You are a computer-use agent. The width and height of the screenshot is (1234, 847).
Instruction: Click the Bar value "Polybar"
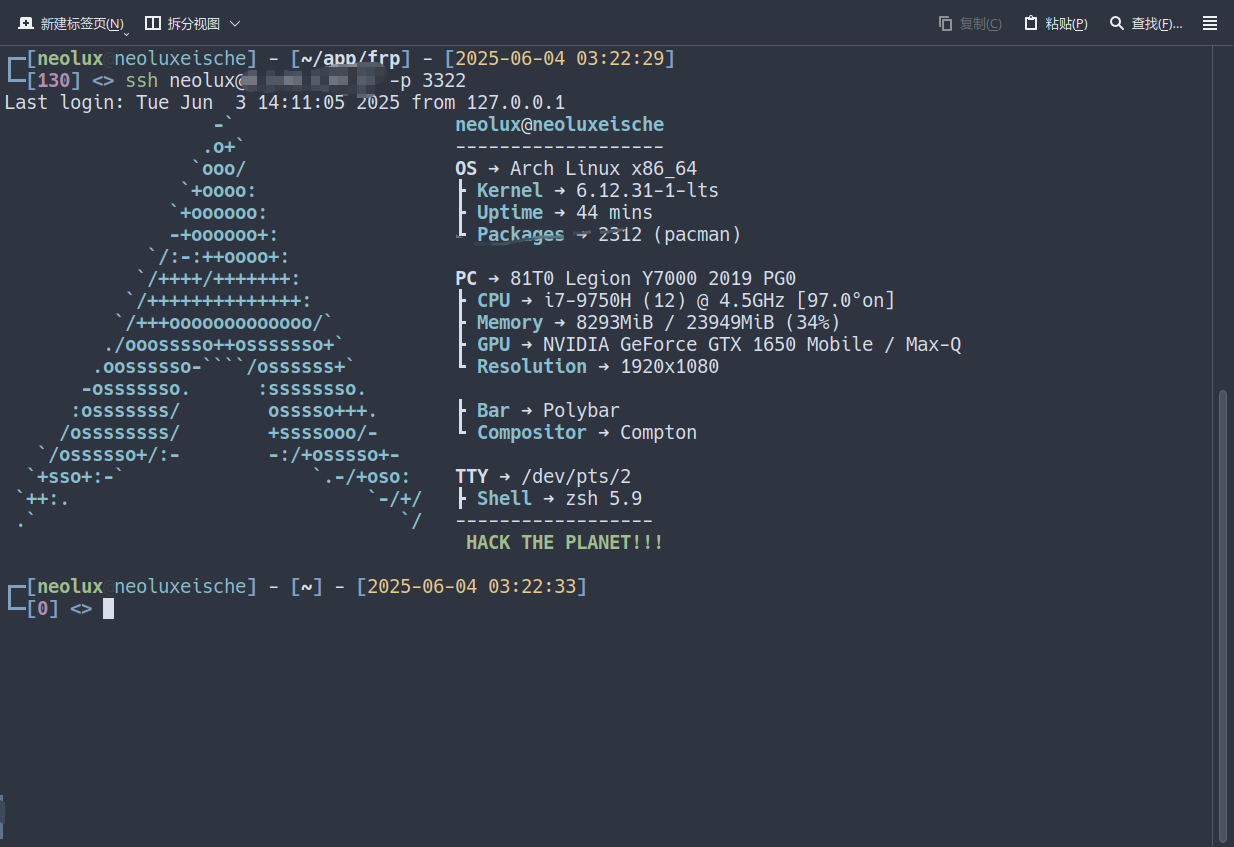pos(581,411)
